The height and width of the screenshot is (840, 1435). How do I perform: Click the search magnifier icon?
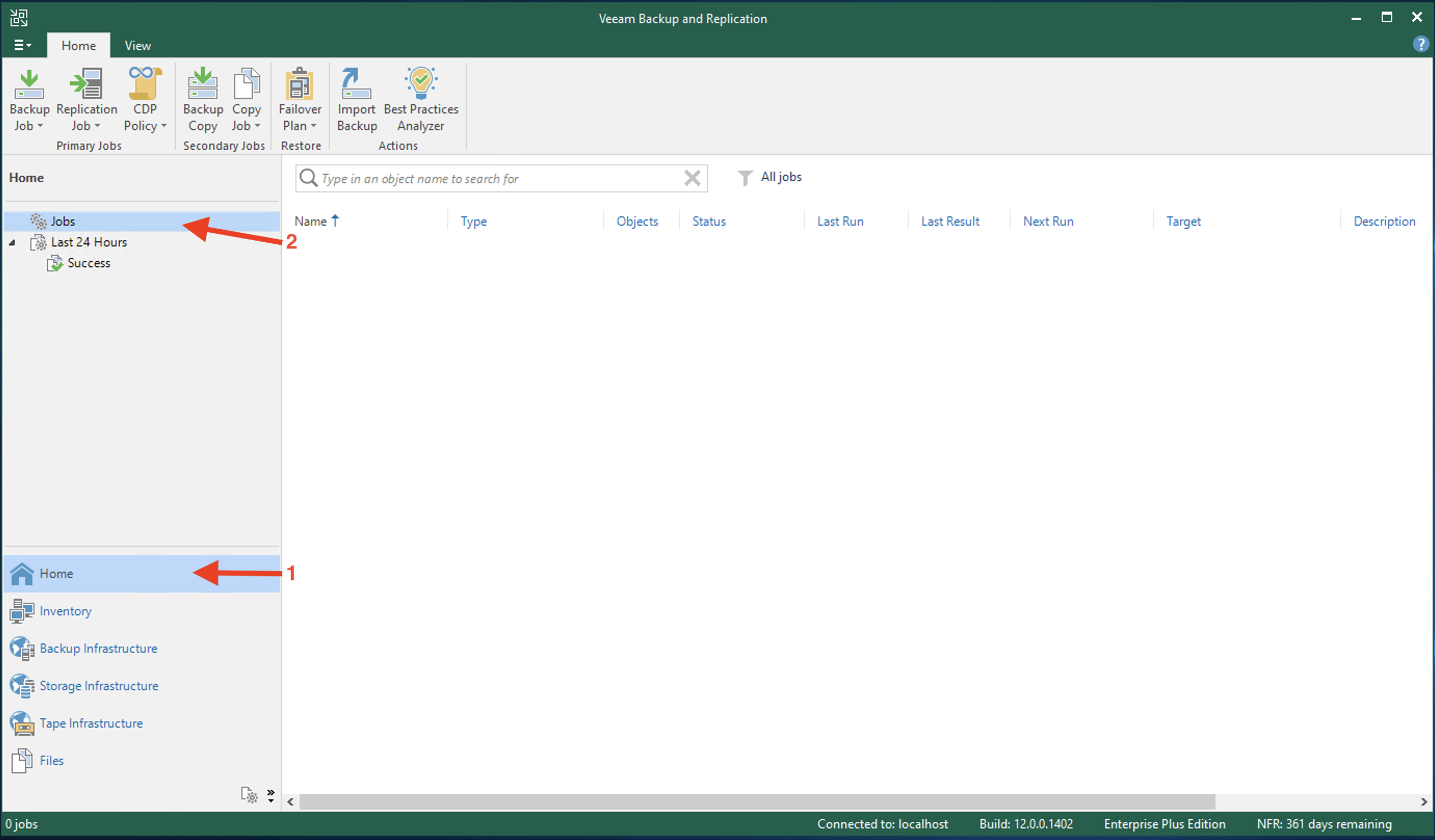coord(308,178)
